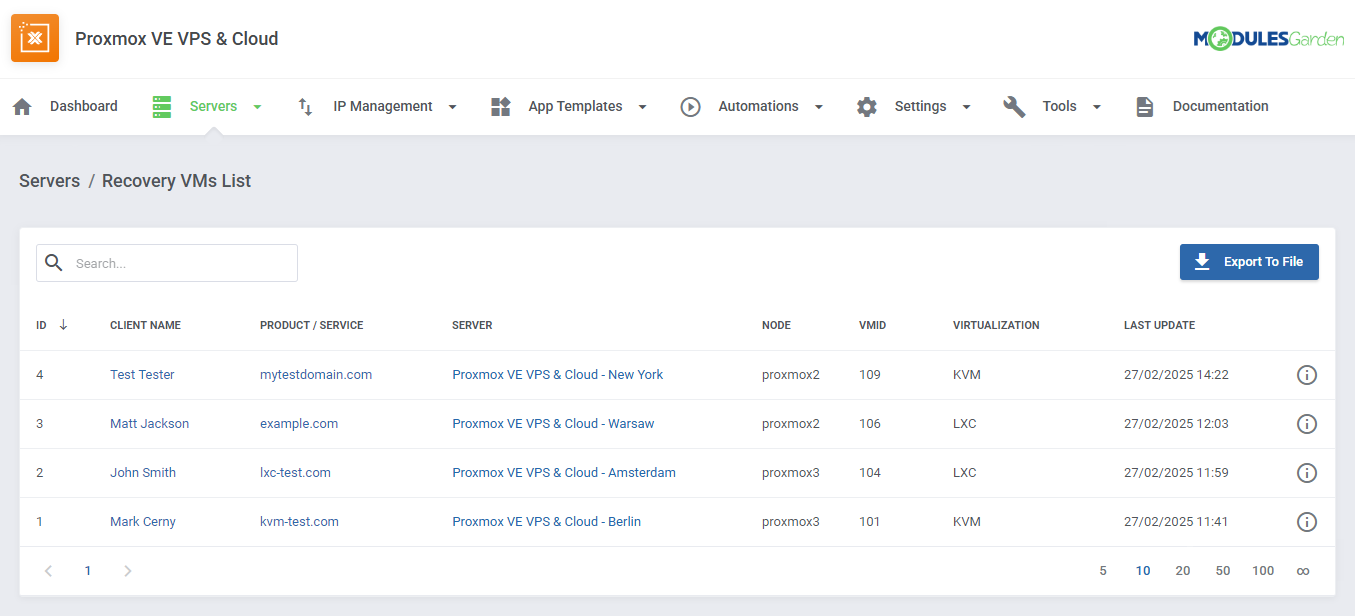Open info icon for Matt Jackson row
Image resolution: width=1355 pixels, height=616 pixels.
(x=1307, y=424)
